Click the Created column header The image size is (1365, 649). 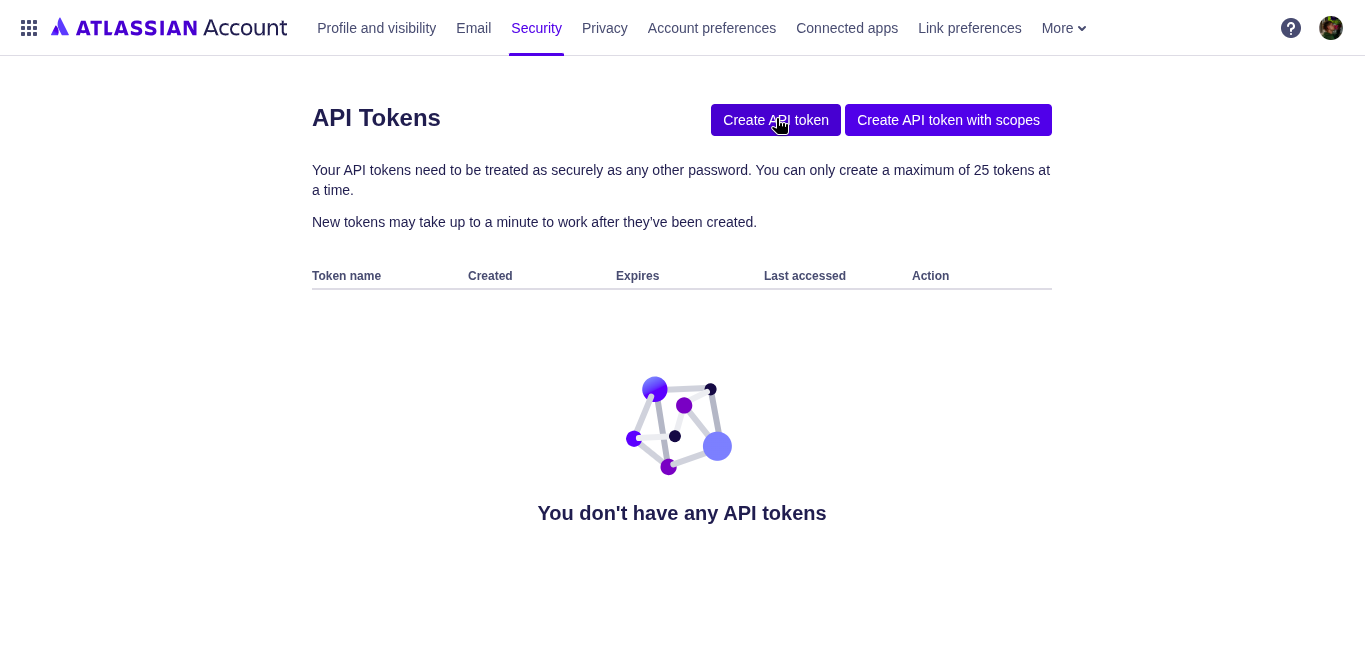490,276
